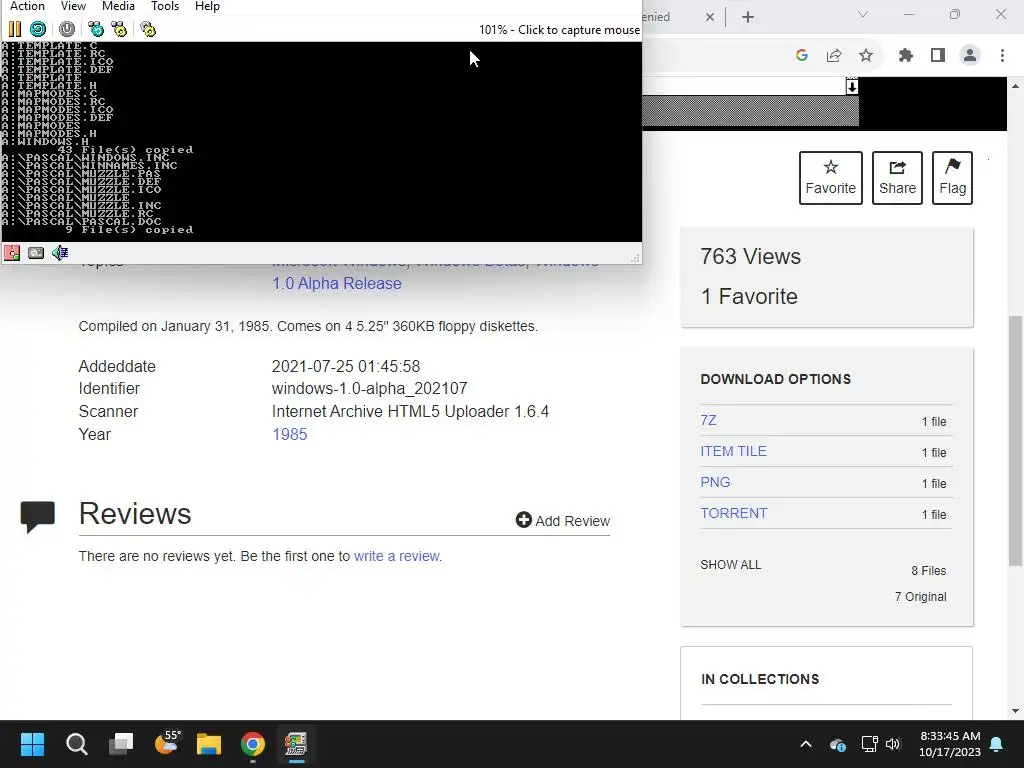Pause the emulator with the pause icon
Image resolution: width=1024 pixels, height=768 pixels.
coord(14,29)
